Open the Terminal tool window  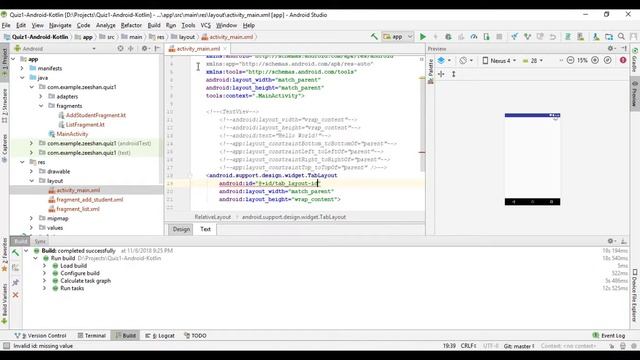92,336
